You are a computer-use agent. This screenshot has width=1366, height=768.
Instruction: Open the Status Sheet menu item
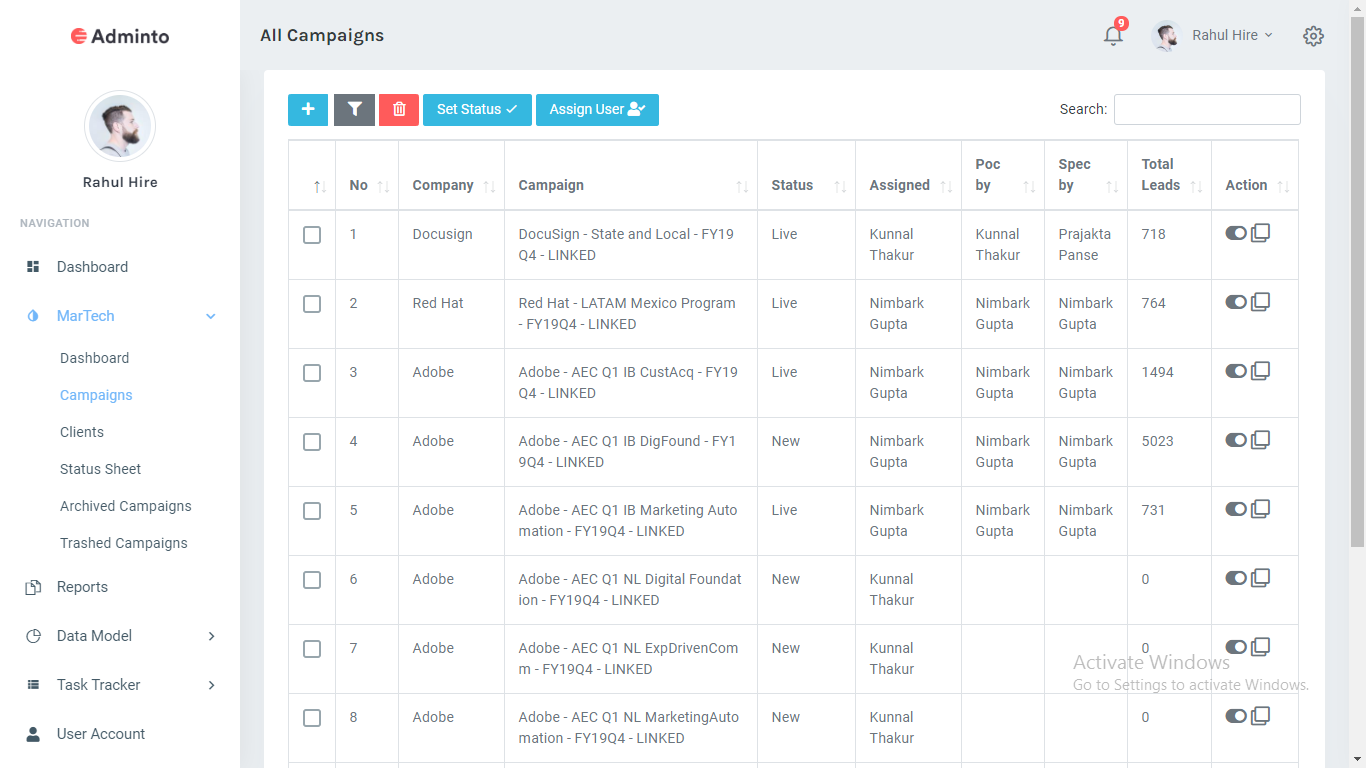(100, 469)
